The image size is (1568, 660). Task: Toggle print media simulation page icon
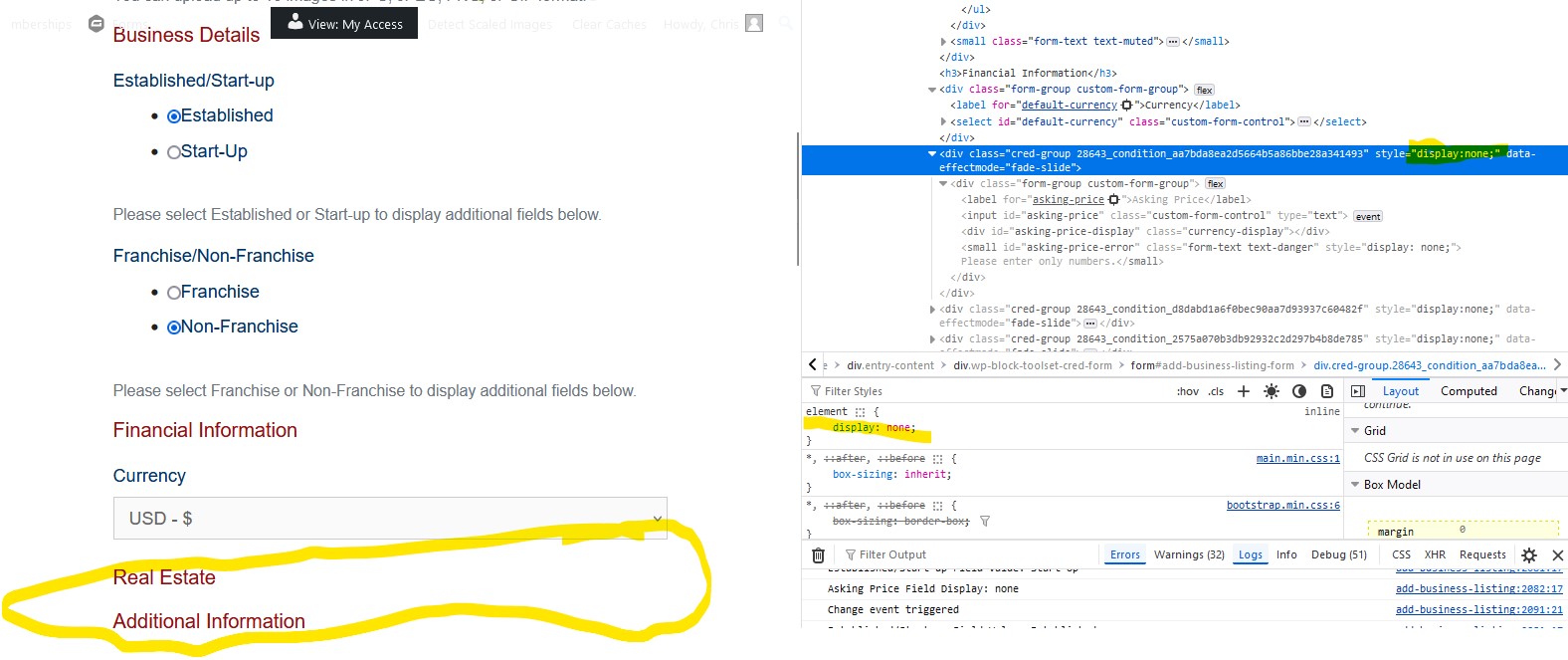point(1327,391)
